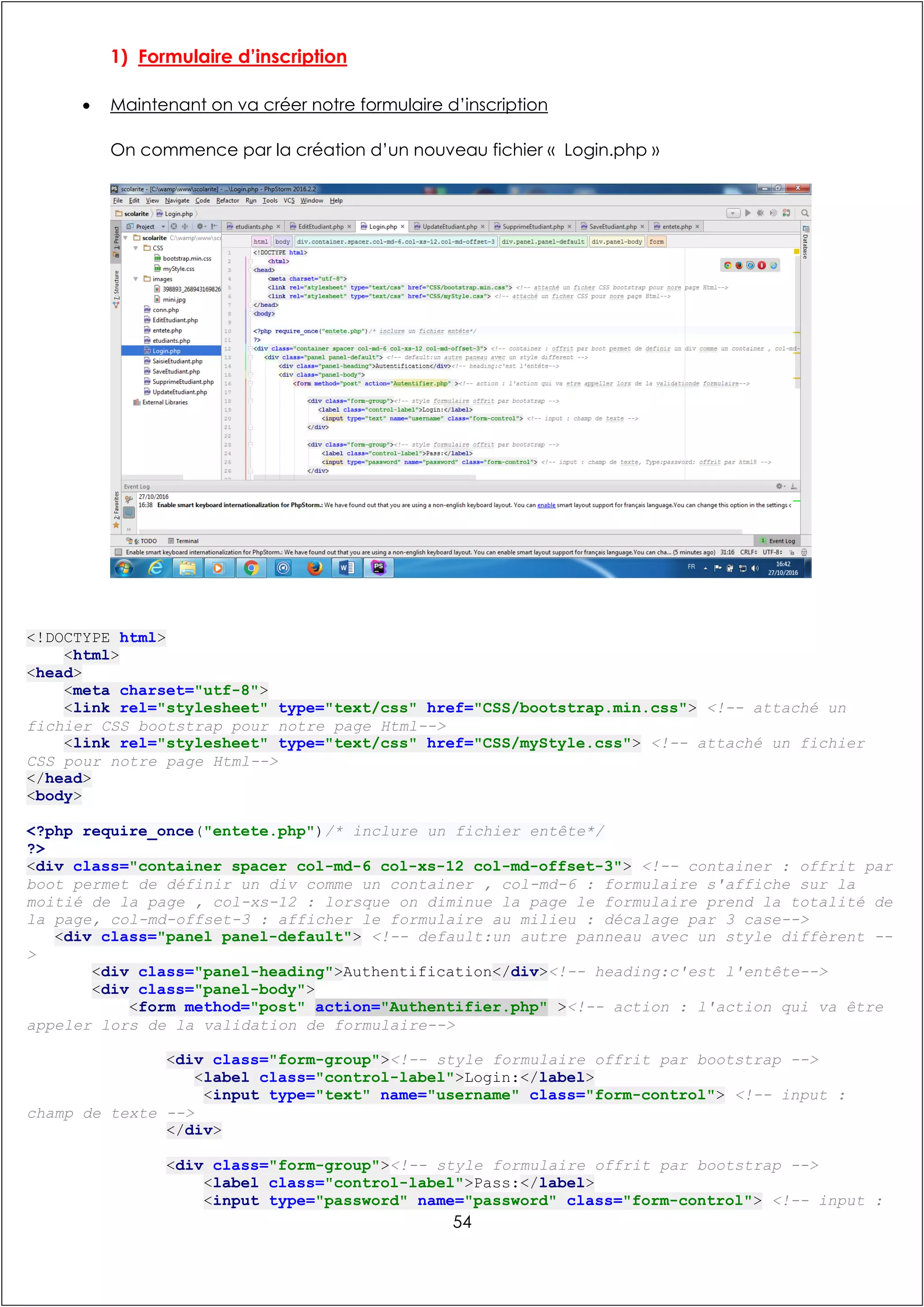The image size is (924, 1307).
Task: Click the enable link in Event Log
Action: (546, 505)
